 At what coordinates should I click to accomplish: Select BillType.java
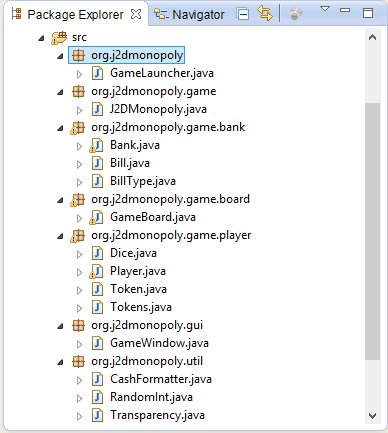pyautogui.click(x=143, y=181)
